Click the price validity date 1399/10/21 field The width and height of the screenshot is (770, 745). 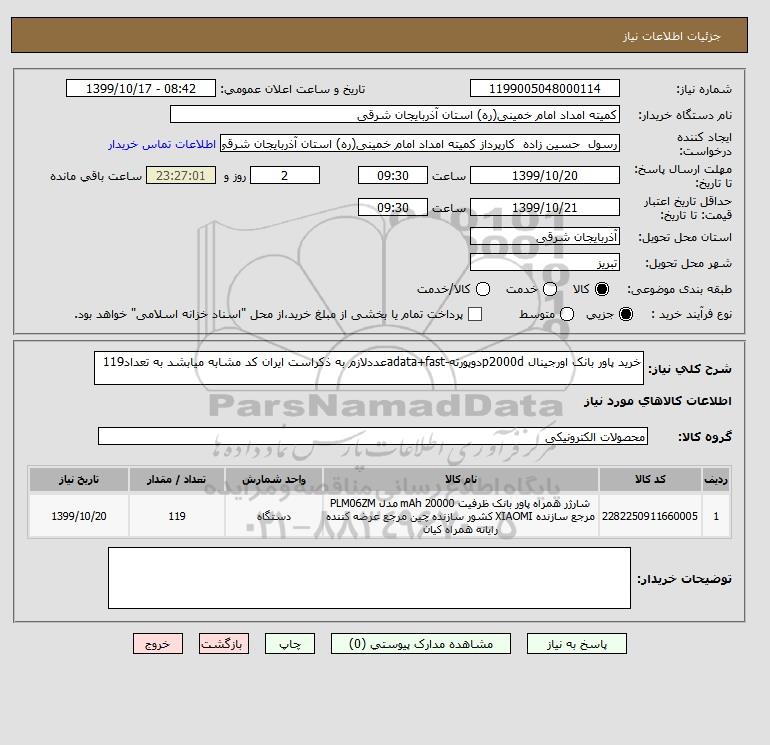[x=545, y=207]
